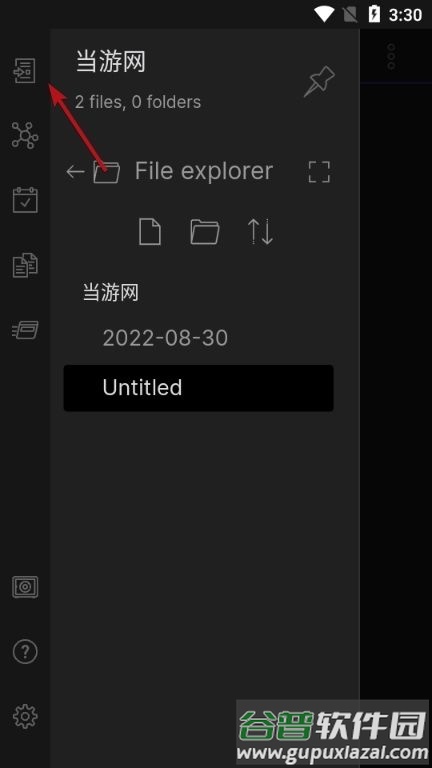Open the command palette icon
Viewport: 432px width, 768px height.
(25, 330)
